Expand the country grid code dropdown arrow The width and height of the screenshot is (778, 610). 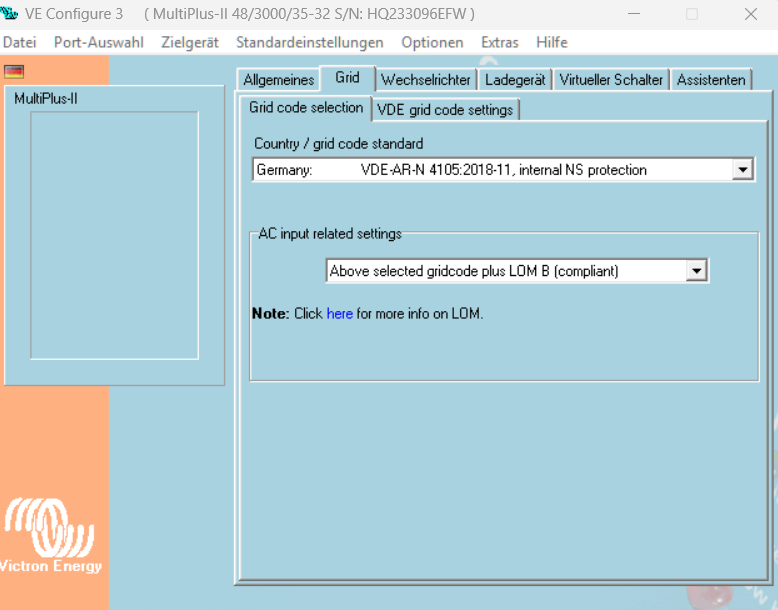pyautogui.click(x=742, y=170)
